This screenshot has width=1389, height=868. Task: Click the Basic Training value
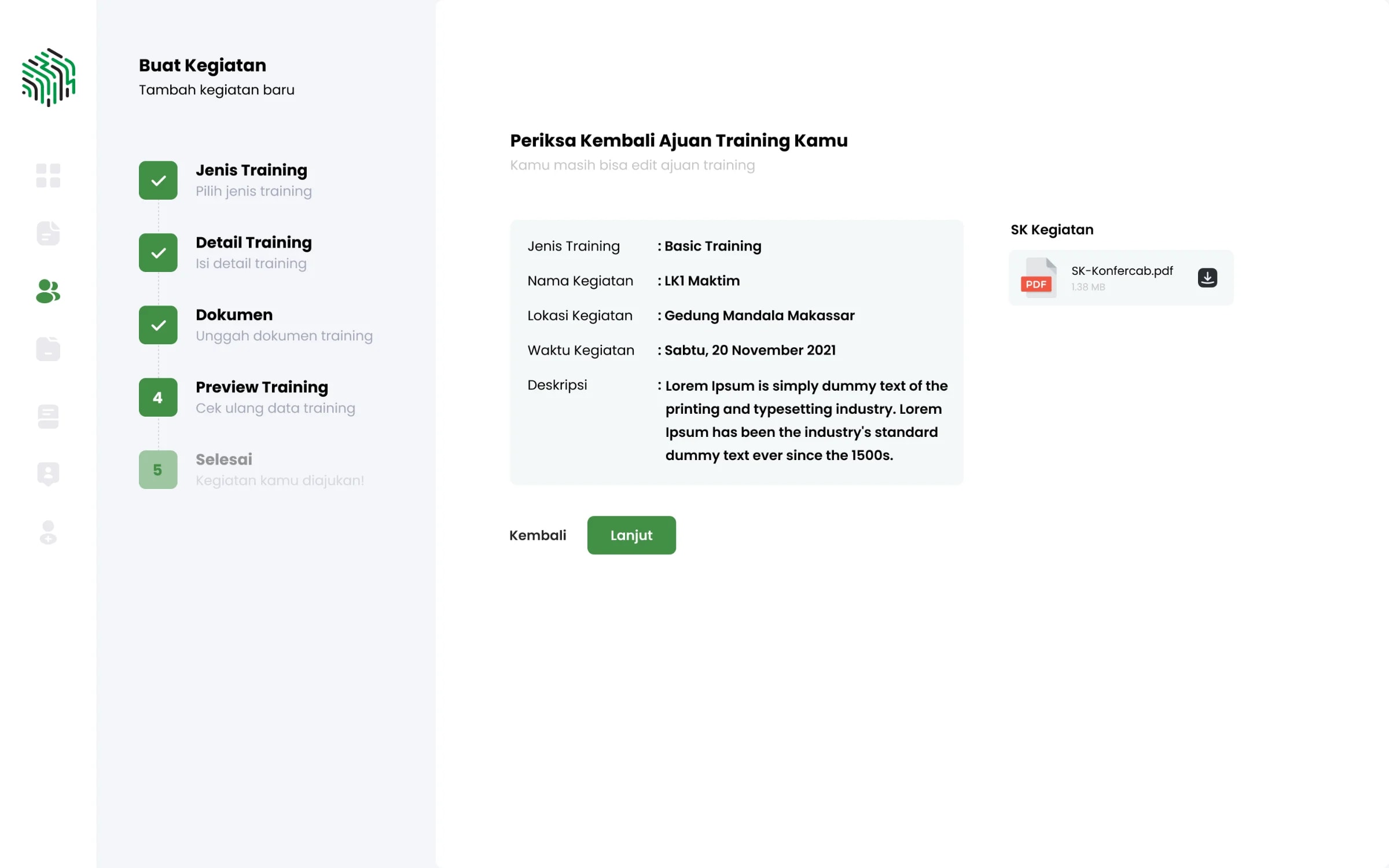712,246
